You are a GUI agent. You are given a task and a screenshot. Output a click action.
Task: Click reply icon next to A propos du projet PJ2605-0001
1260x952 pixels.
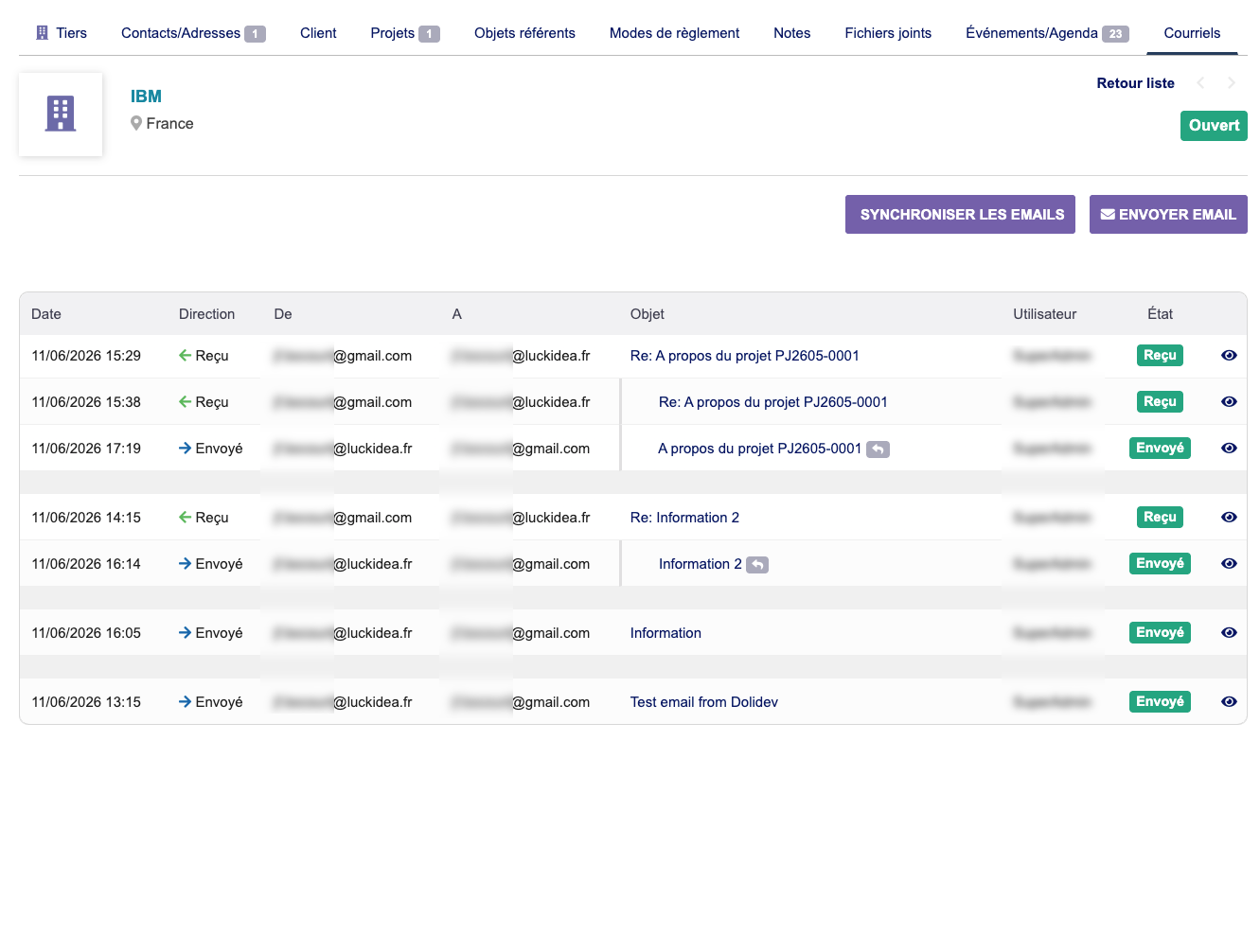click(878, 450)
